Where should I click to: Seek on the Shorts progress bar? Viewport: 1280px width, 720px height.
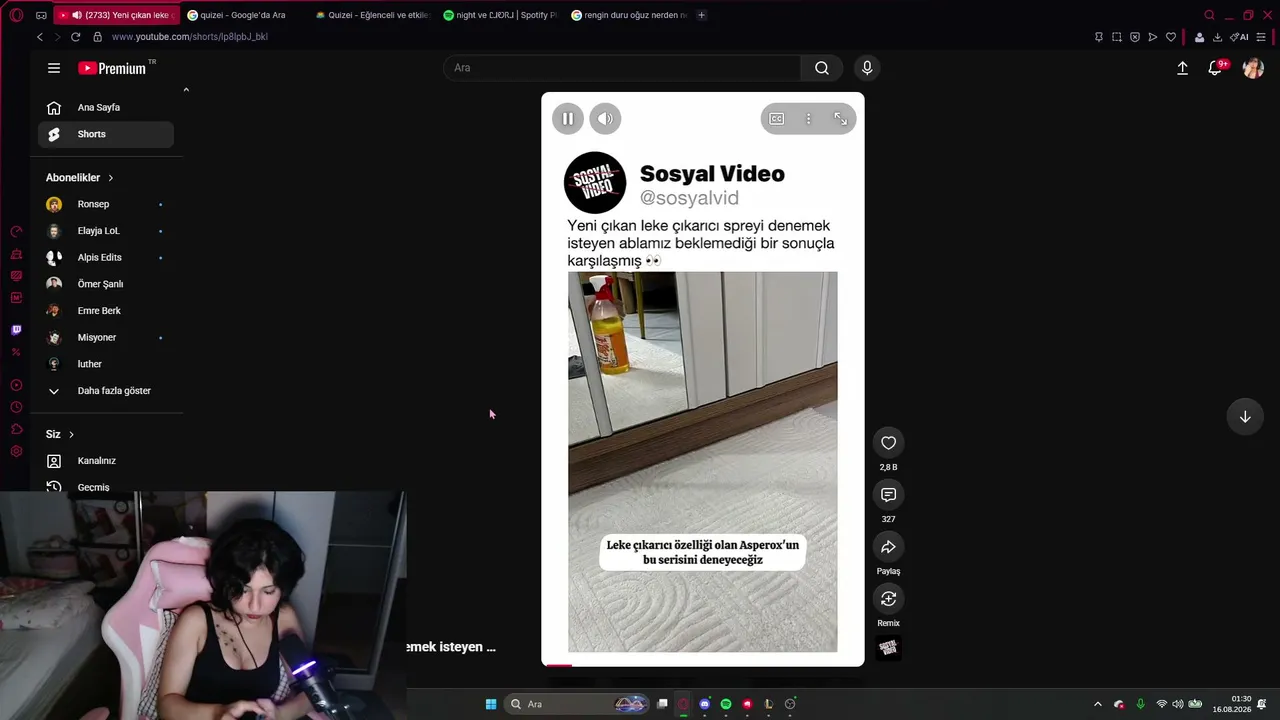703,664
